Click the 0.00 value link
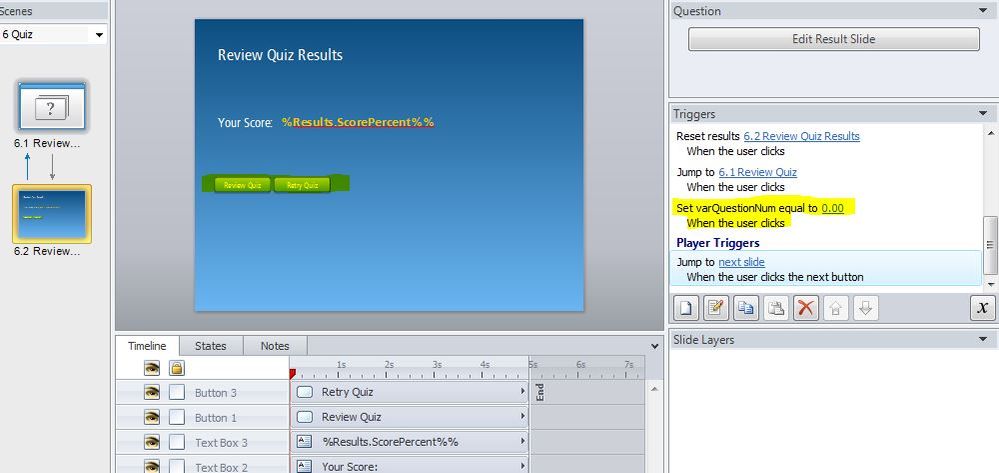Image resolution: width=999 pixels, height=473 pixels. tap(833, 208)
